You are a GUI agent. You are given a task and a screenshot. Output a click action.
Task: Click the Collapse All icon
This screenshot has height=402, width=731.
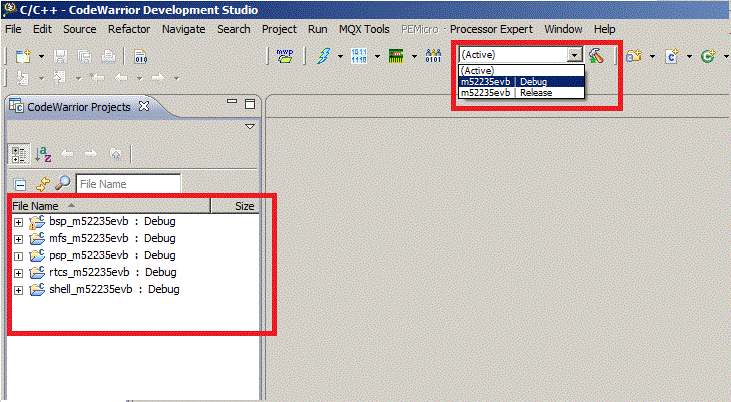[20, 185]
